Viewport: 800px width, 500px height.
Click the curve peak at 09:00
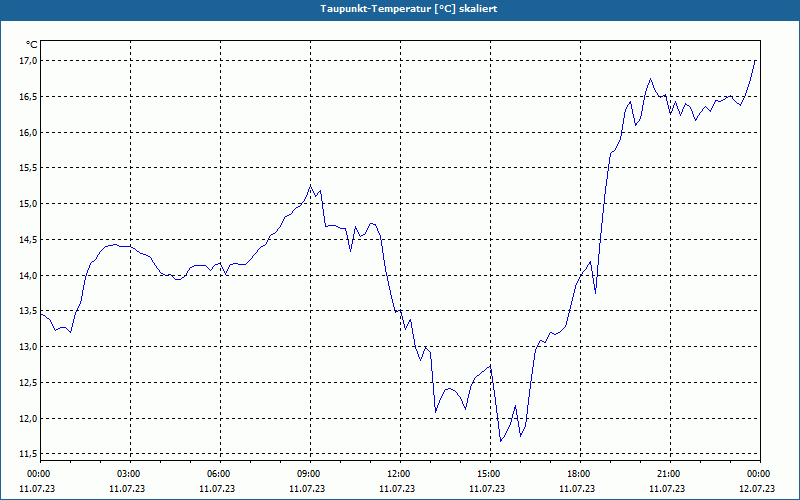[310, 186]
